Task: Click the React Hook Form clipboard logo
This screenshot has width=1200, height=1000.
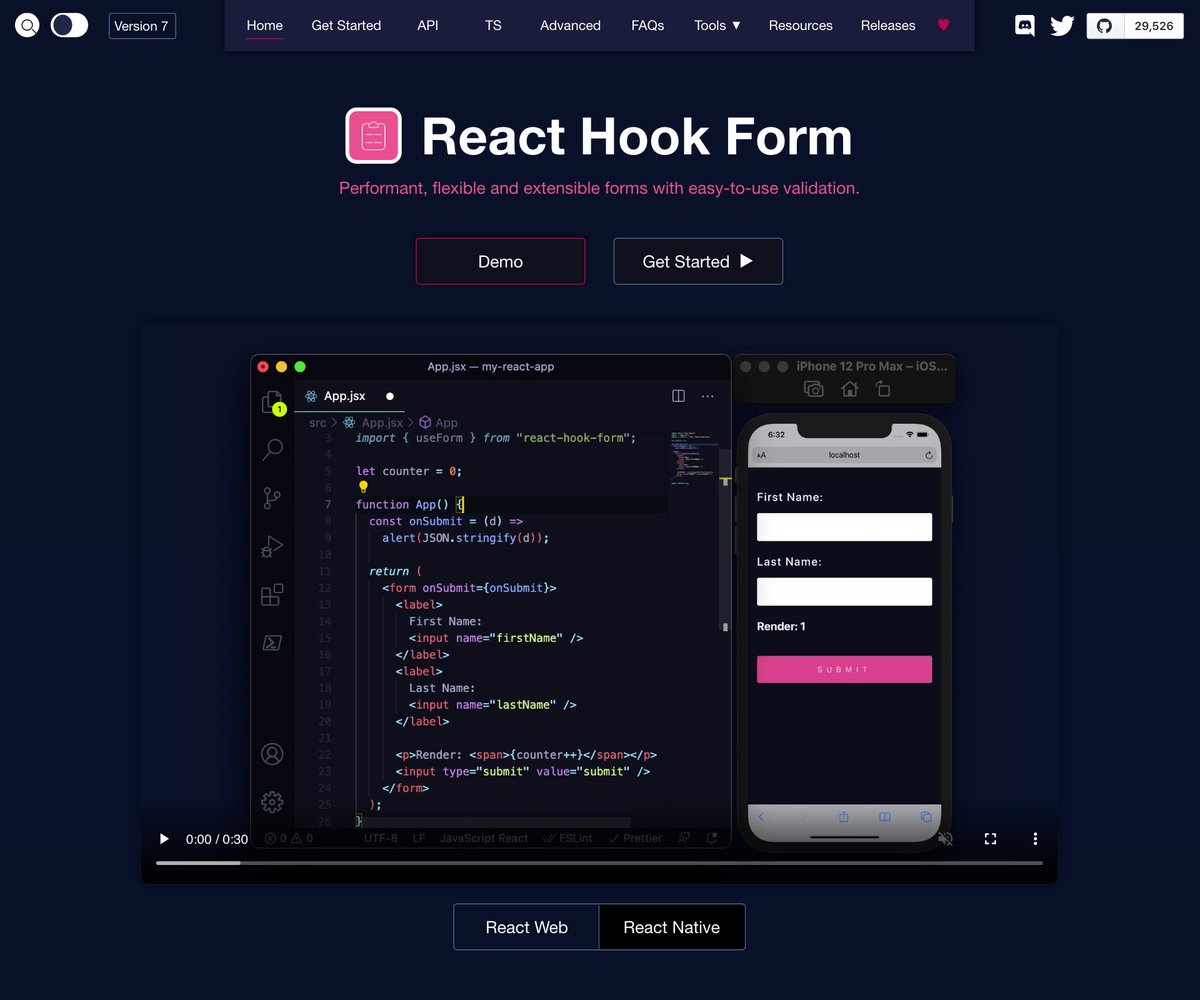Action: click(374, 136)
